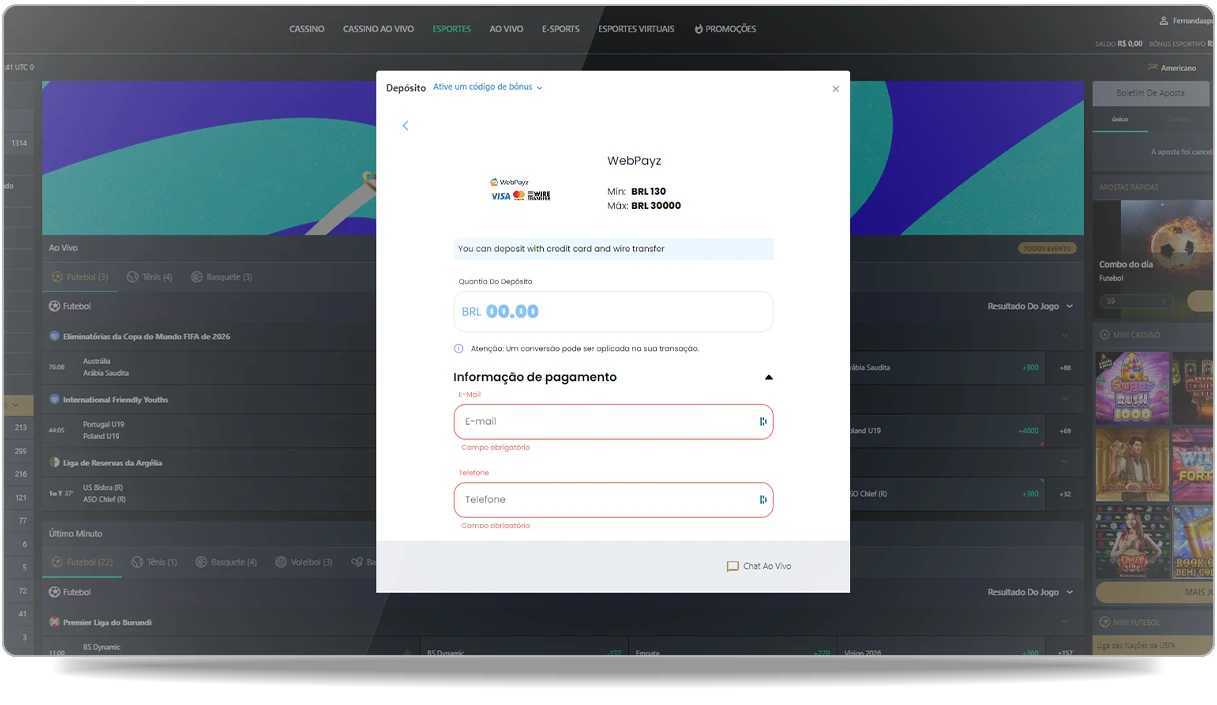Screen dimensions: 1217x705
Task: Select the Portugal U19 vs Poland U19 match
Action: tap(104, 430)
